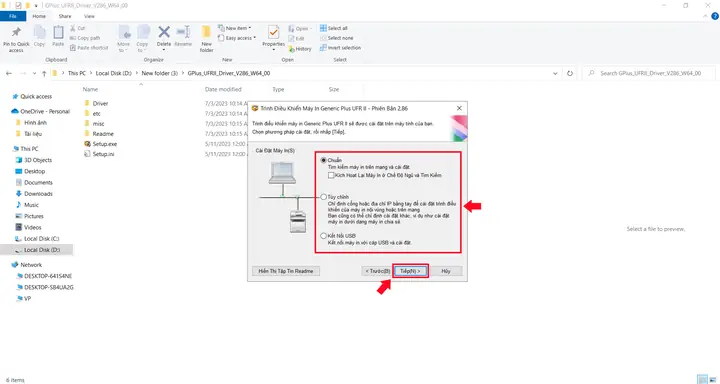Viewport: 720px width, 384px height.
Task: Open address bar history dropdown
Action: click(555, 73)
